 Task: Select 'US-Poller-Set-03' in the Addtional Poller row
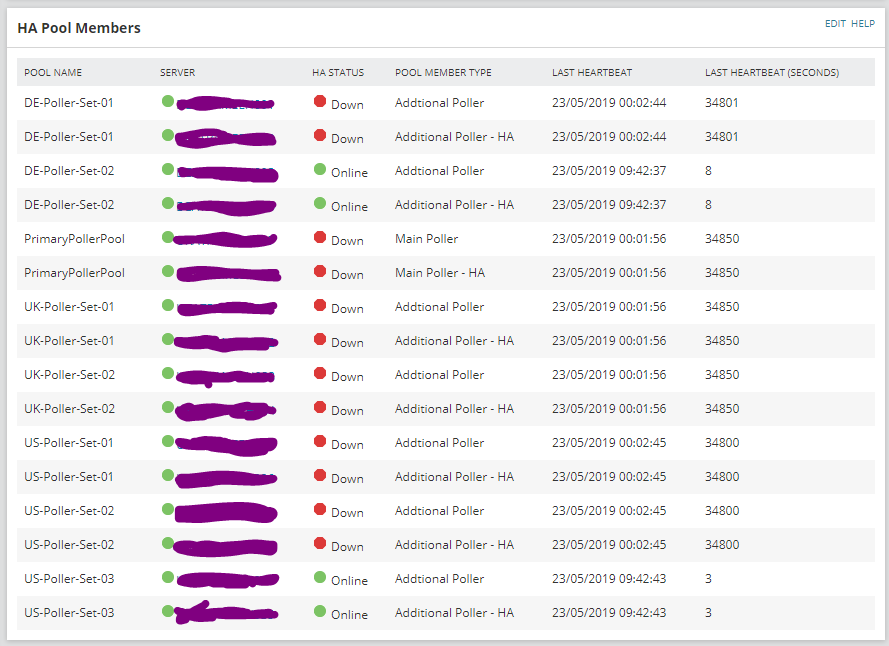pyautogui.click(x=69, y=579)
